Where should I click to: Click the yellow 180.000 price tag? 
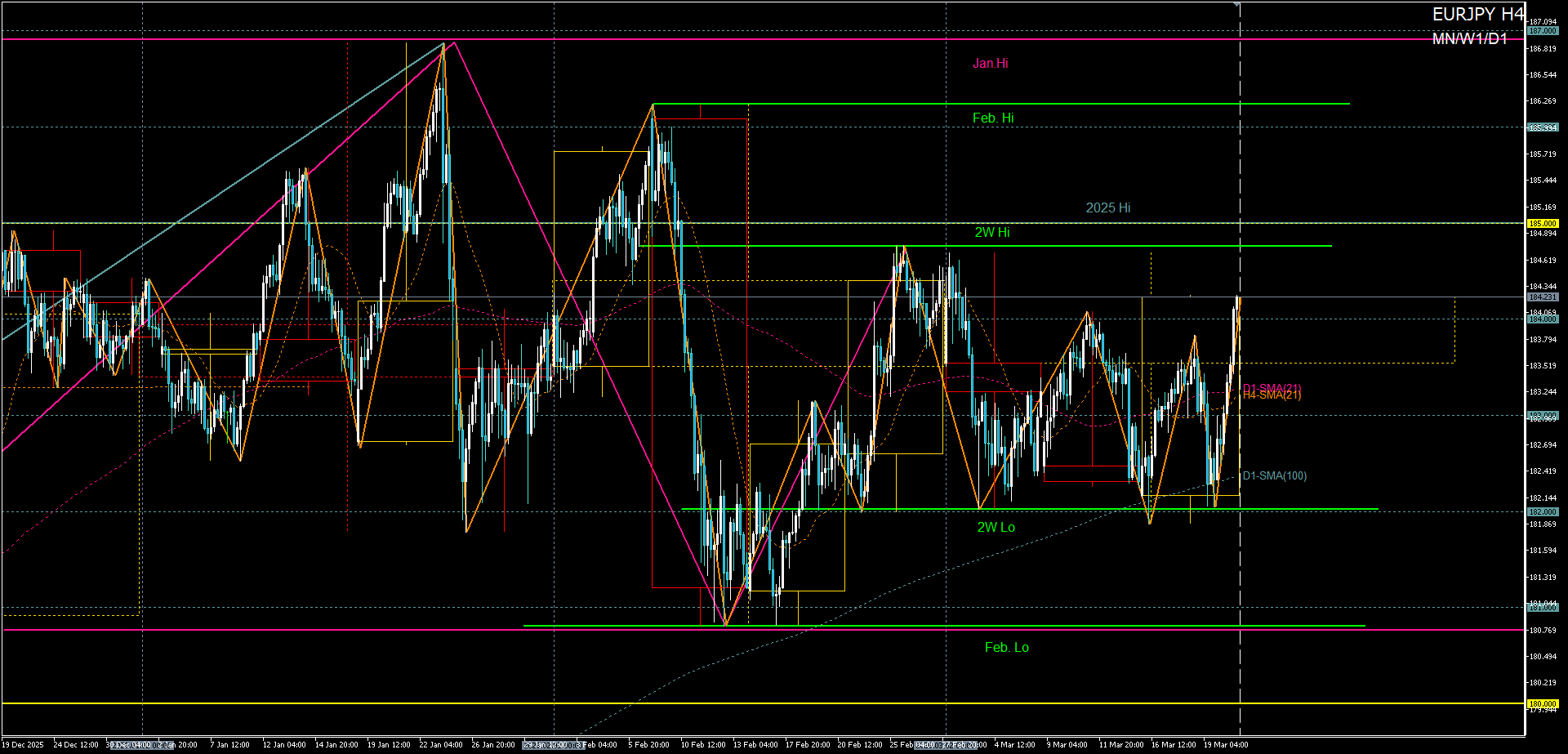point(1542,704)
